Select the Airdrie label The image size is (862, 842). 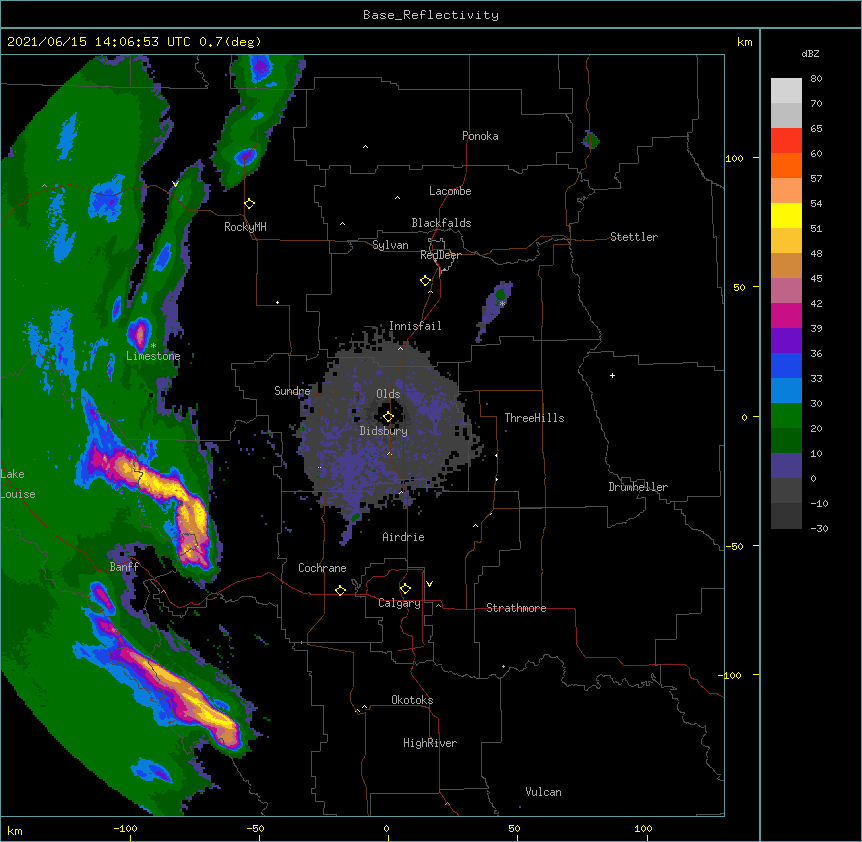click(404, 537)
